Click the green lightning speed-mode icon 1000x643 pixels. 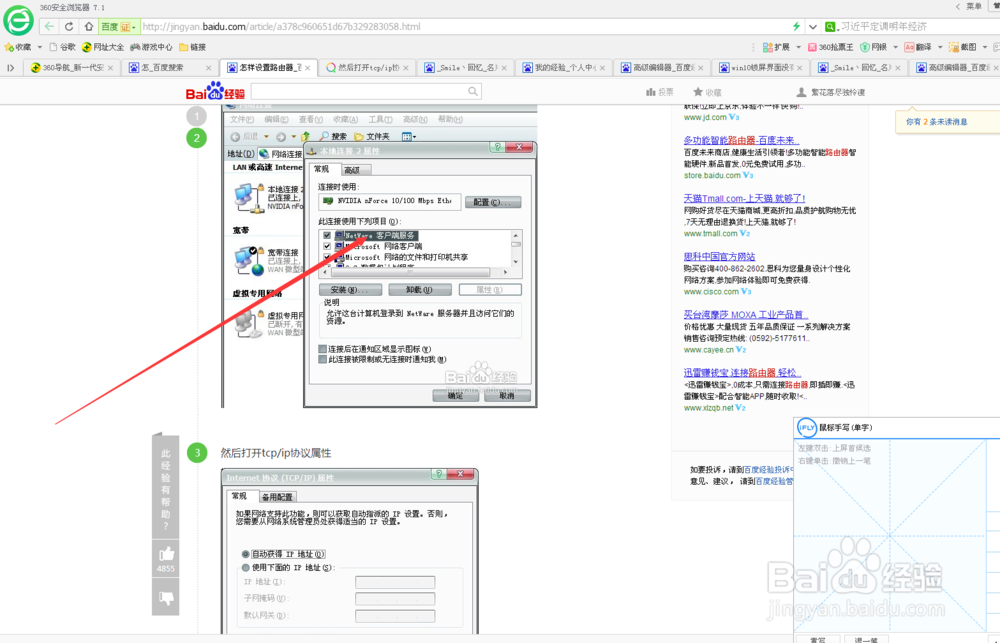(796, 27)
